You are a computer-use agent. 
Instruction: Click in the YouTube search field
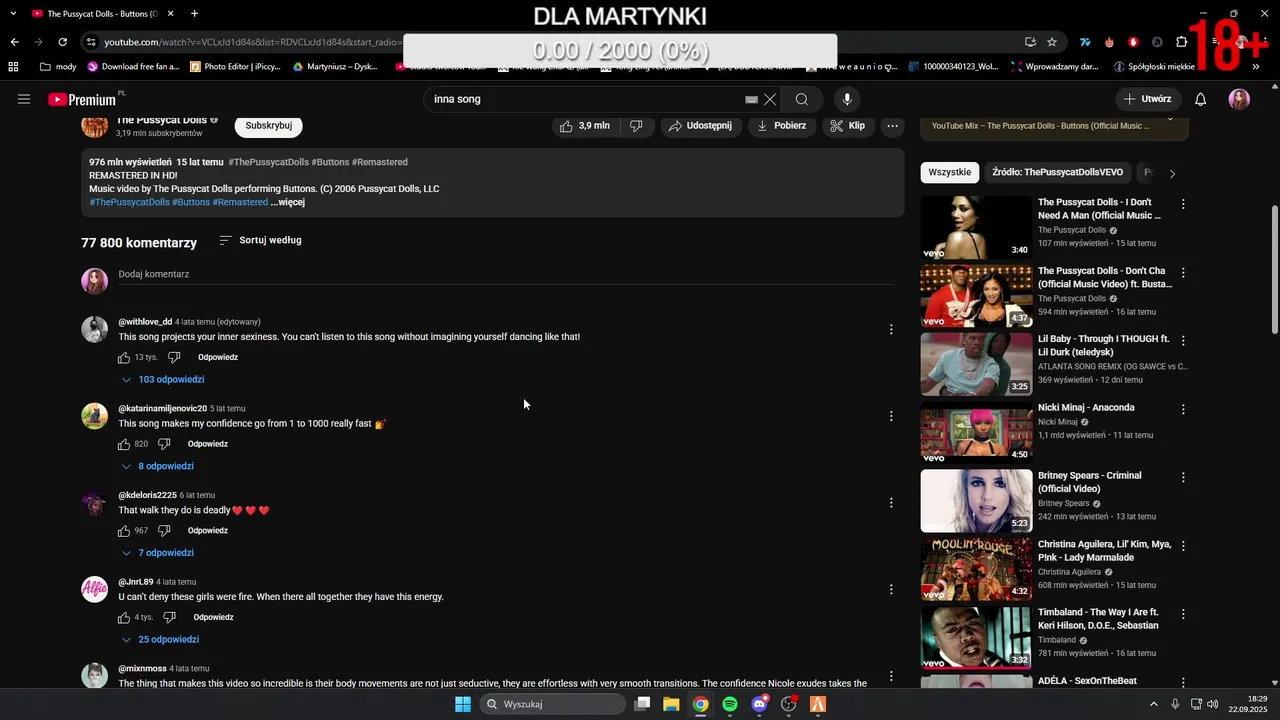point(585,99)
